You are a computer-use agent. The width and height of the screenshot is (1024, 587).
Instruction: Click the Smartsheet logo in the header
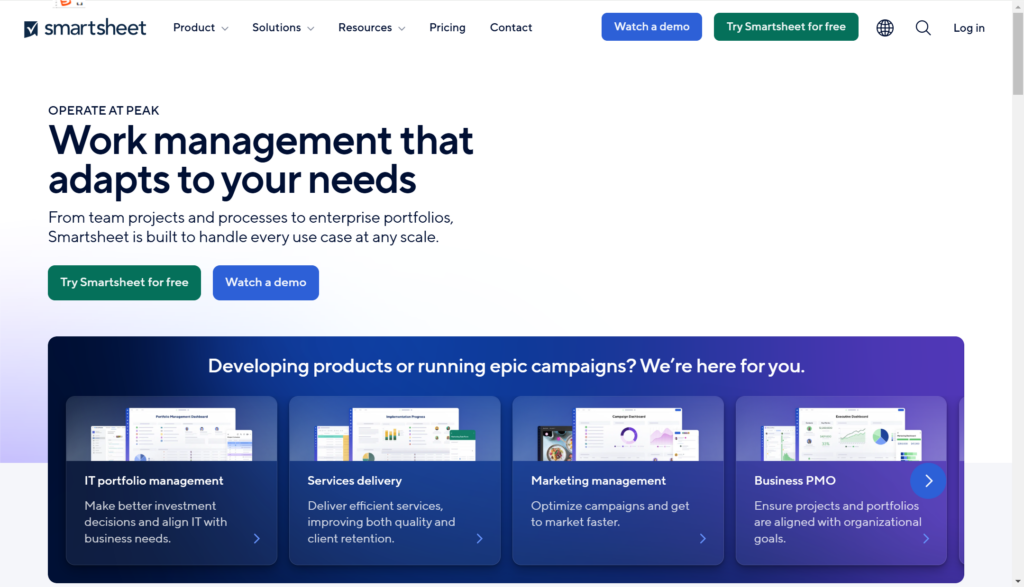(x=85, y=28)
